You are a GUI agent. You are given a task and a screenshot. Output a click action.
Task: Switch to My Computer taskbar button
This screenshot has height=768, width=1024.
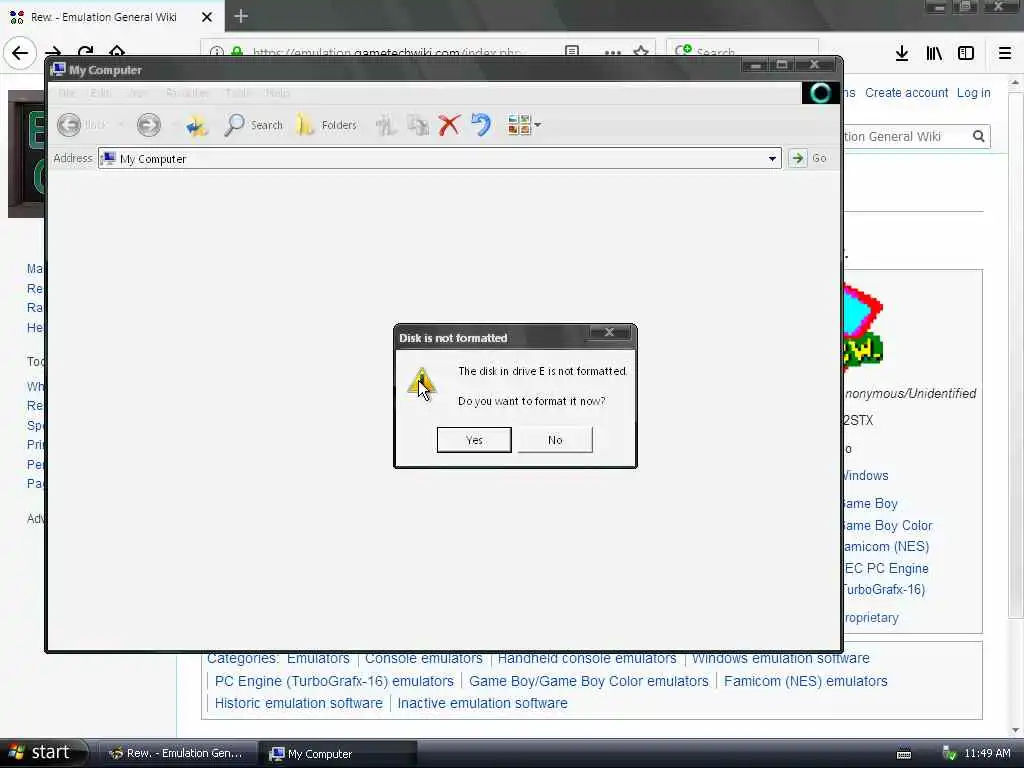pos(337,754)
